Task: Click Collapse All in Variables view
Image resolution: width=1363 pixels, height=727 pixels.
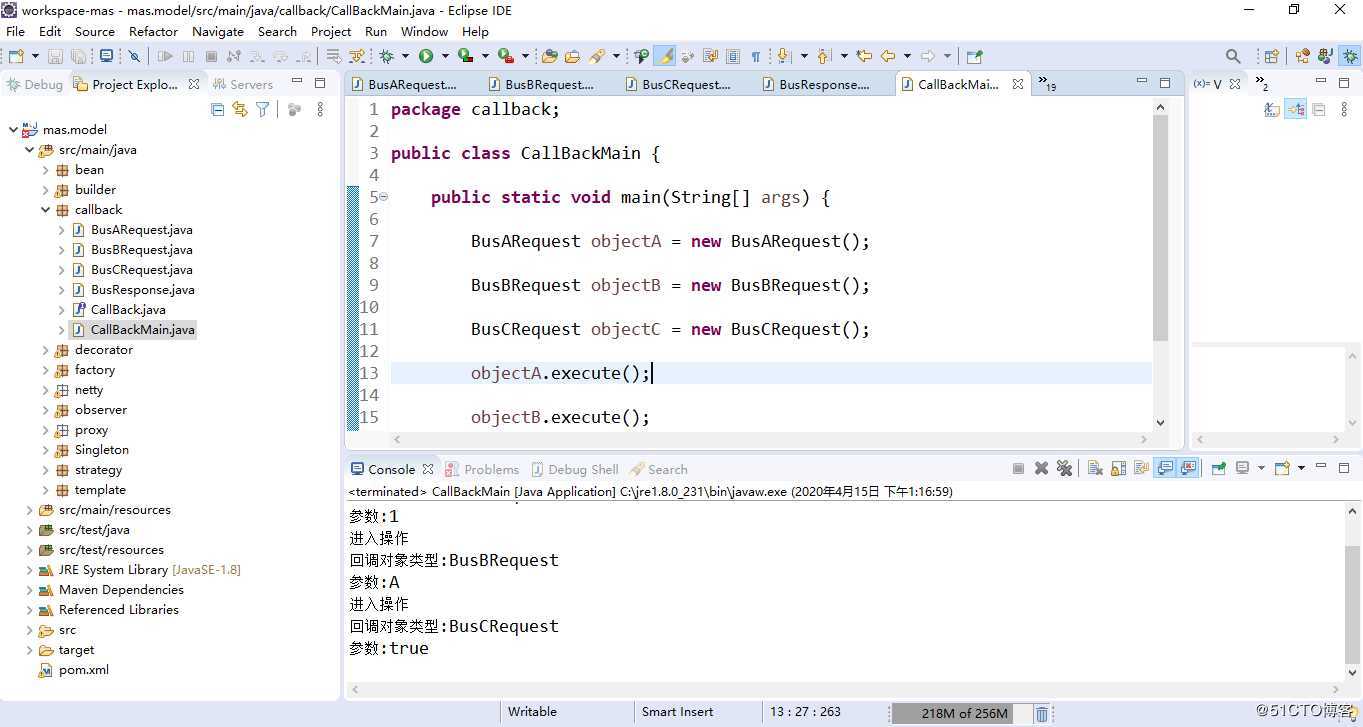Action: pos(1319,109)
